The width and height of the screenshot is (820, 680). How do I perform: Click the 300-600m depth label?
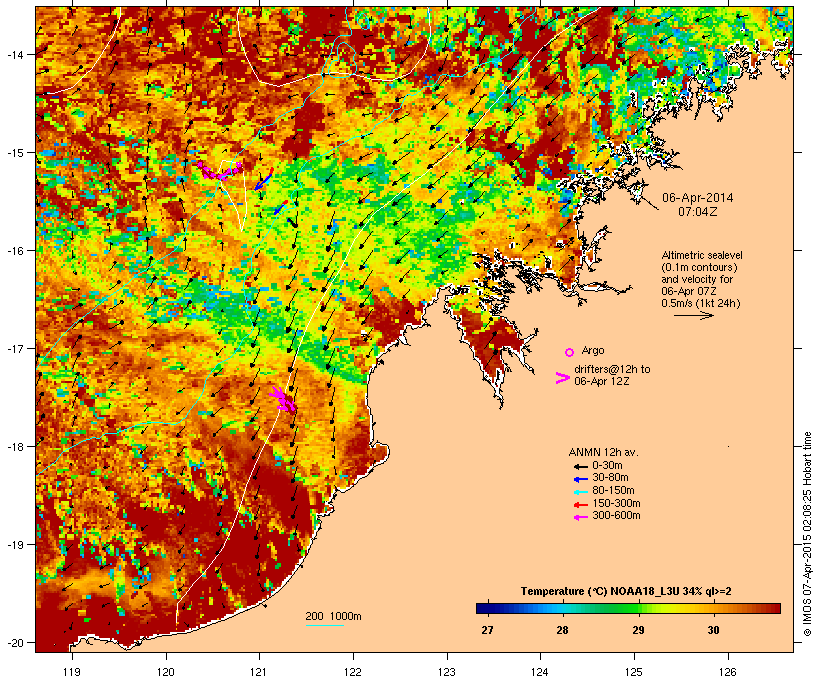616,516
